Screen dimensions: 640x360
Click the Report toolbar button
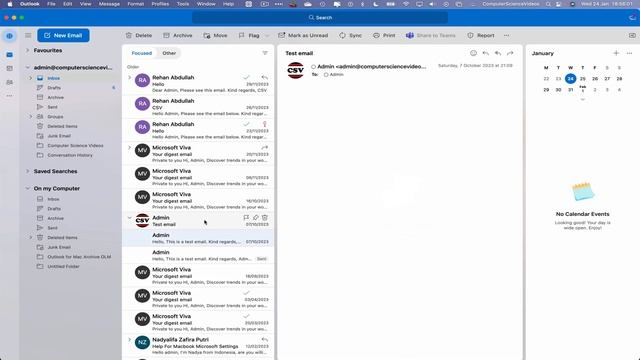point(480,36)
